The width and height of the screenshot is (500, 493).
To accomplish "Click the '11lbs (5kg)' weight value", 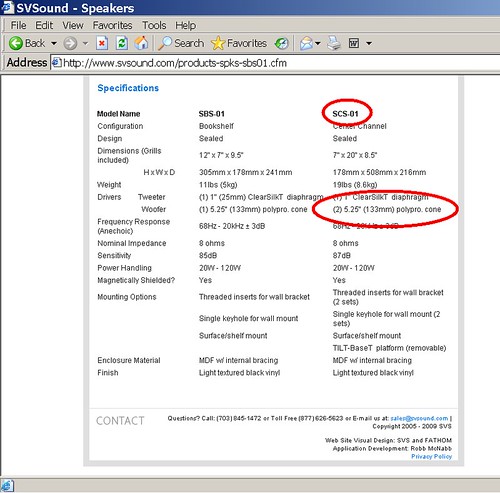I will pos(218,185).
